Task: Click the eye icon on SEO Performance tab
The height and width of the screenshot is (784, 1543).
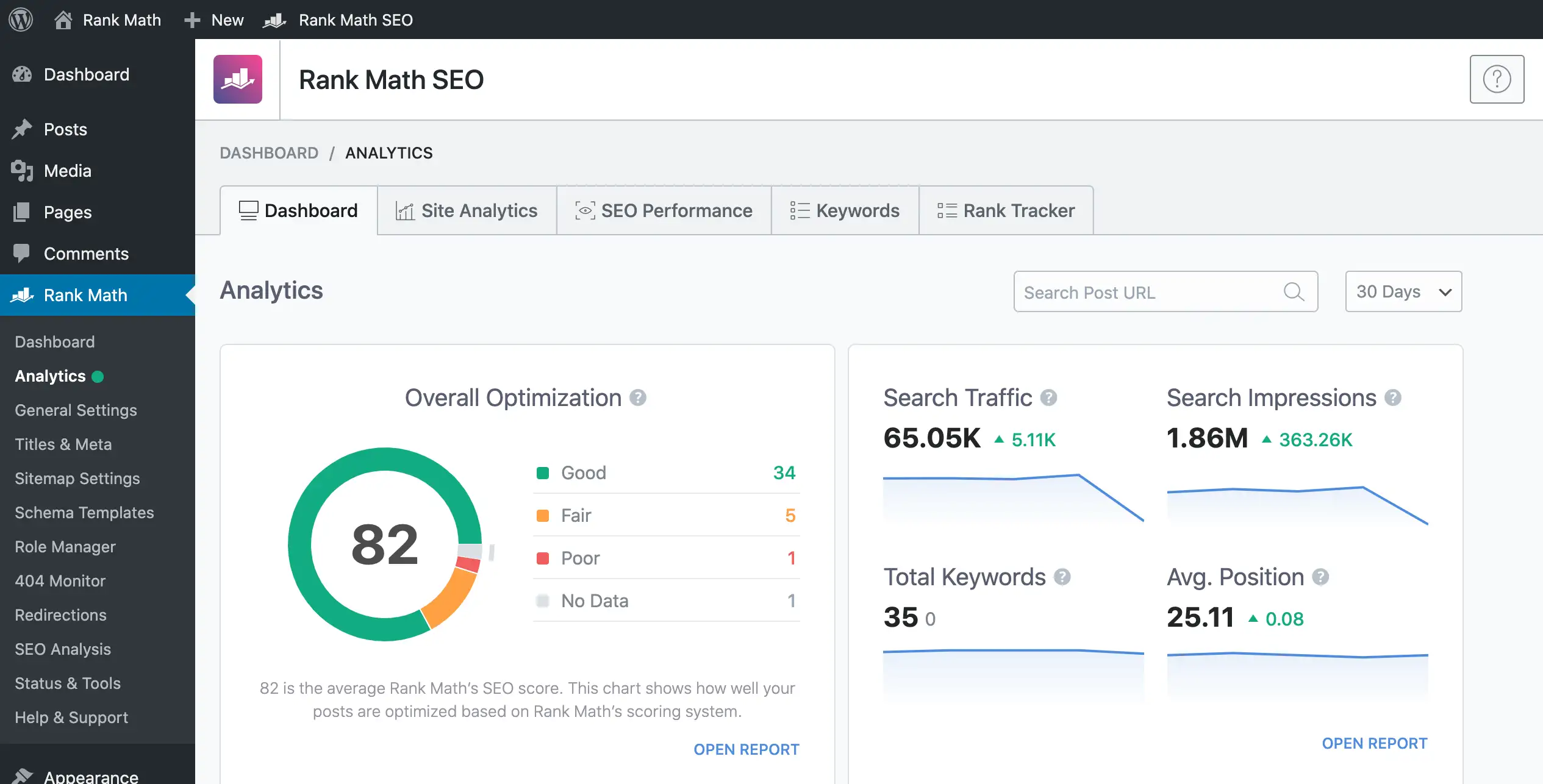Action: tap(585, 210)
